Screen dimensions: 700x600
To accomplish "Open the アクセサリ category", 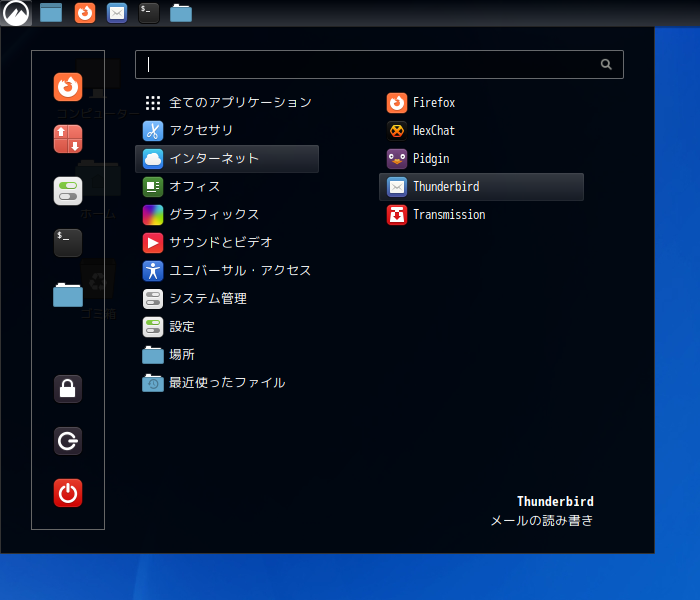I will (x=227, y=131).
